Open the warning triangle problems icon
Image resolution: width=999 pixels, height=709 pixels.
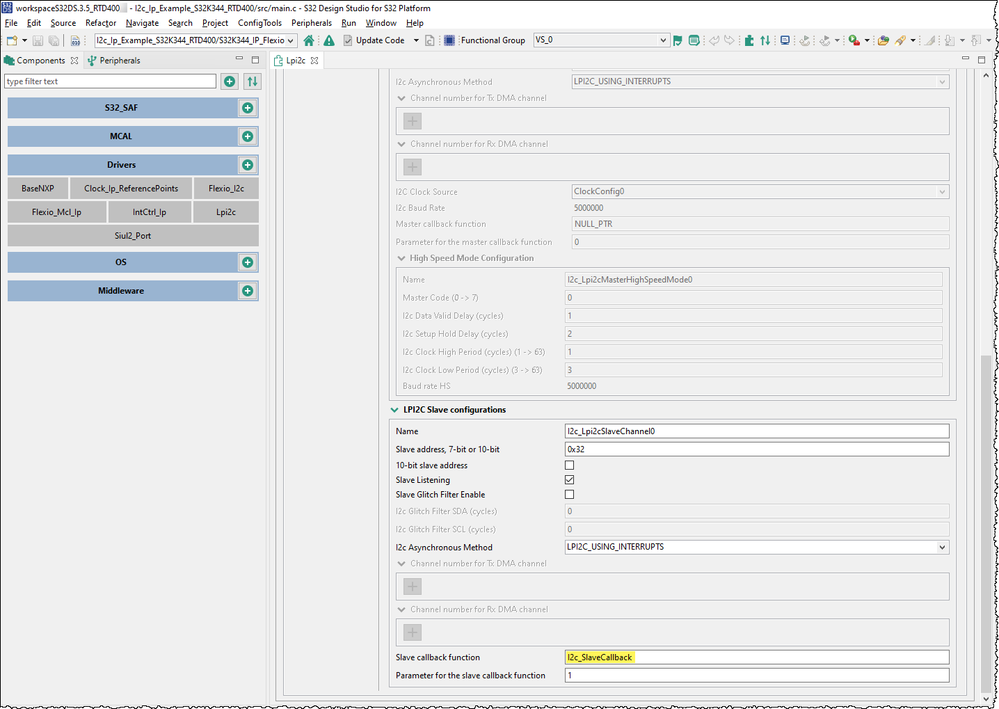coord(329,40)
